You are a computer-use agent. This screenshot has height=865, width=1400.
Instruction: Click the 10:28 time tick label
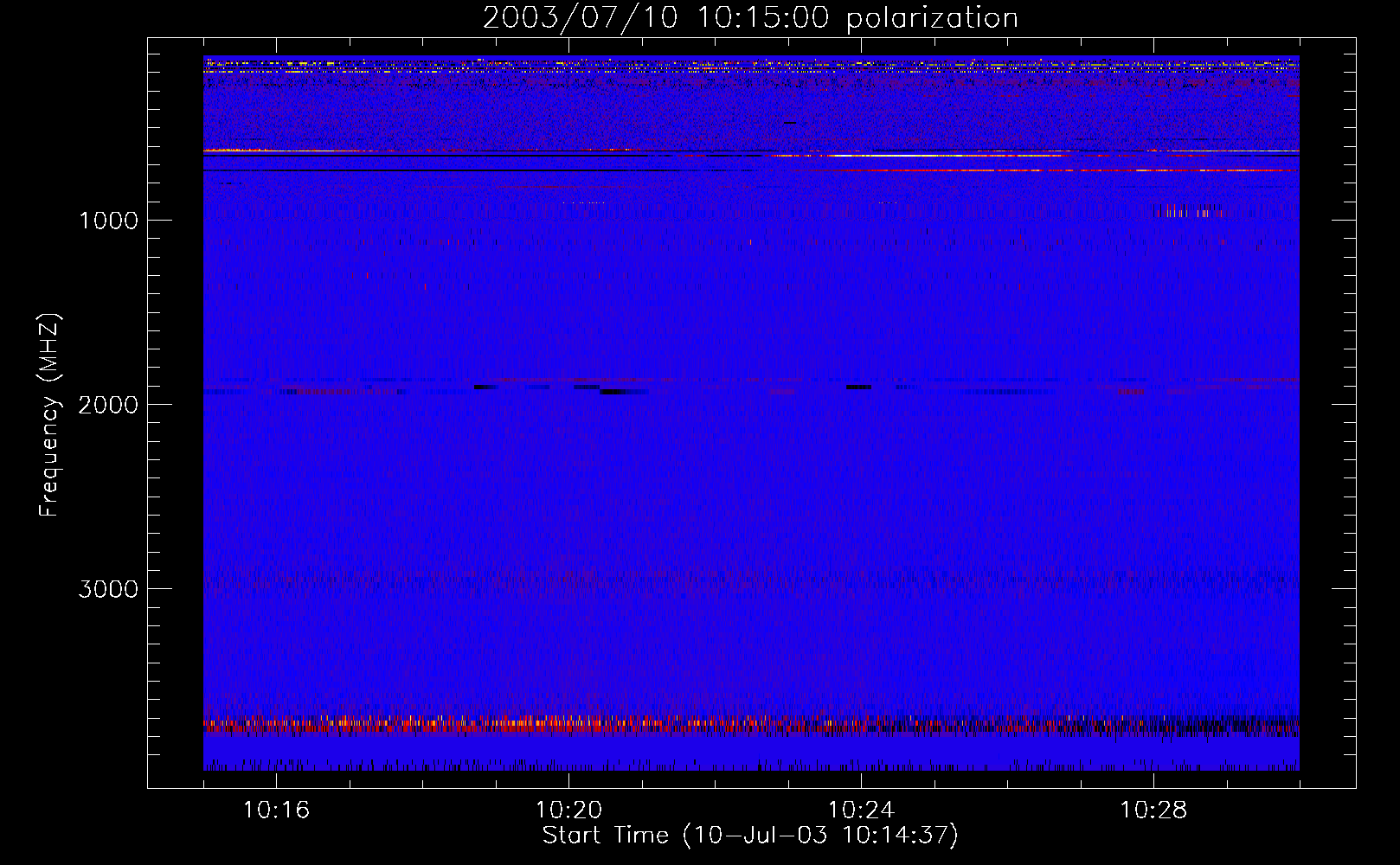[1153, 811]
